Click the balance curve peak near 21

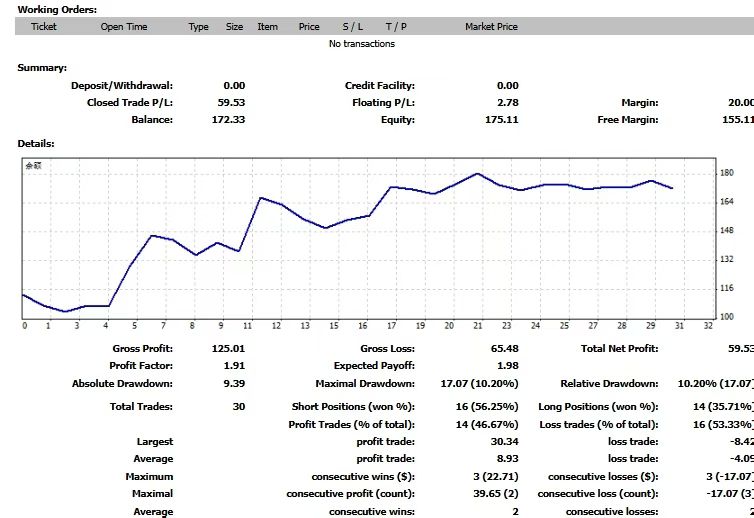point(478,174)
